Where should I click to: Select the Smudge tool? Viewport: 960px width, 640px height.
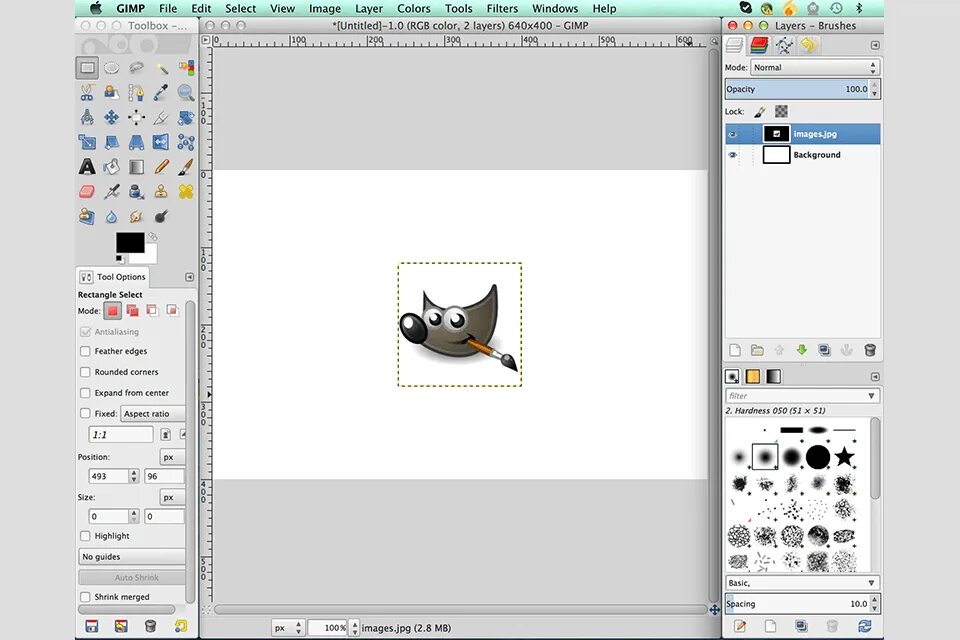click(x=136, y=216)
